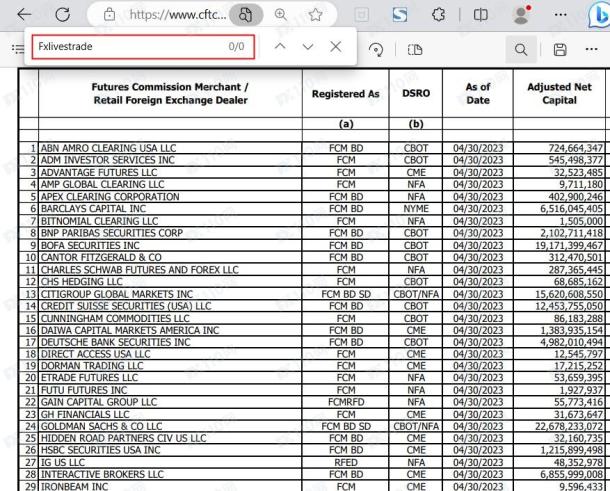Select DORMAN TRADING LLC
Image resolution: width=610 pixels, height=491 pixels.
click(92, 366)
